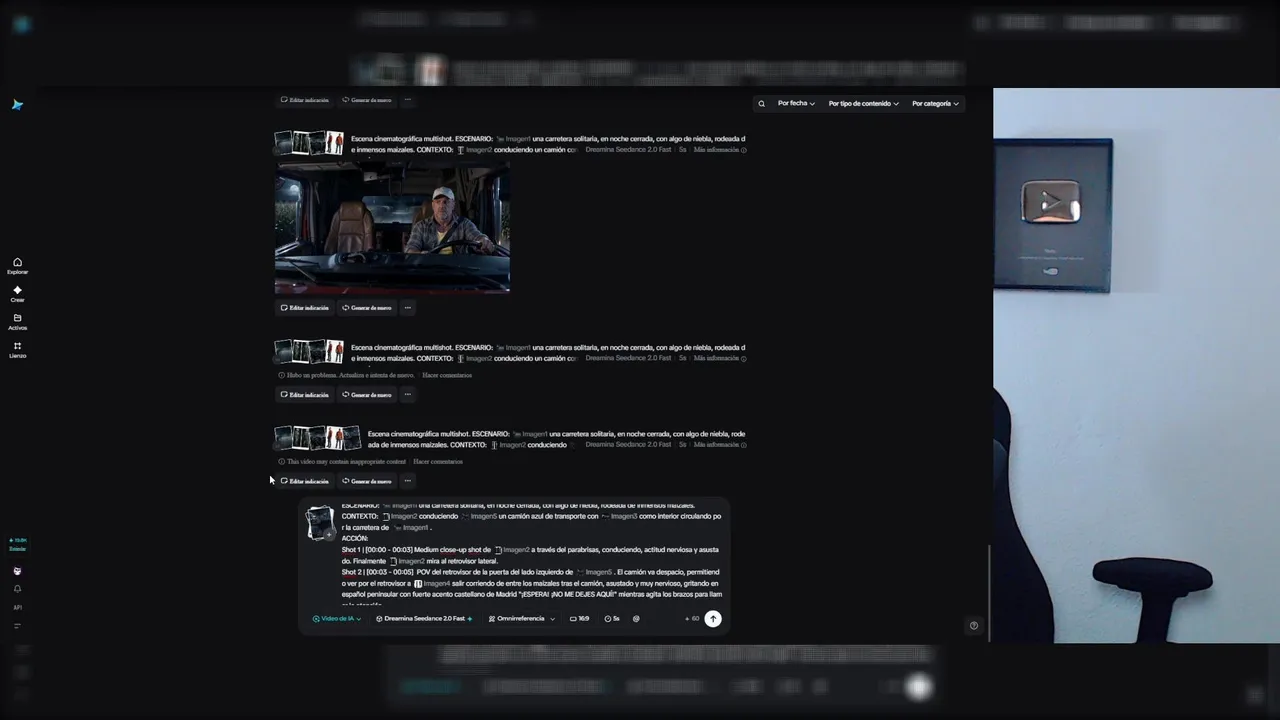Image resolution: width=1280 pixels, height=720 pixels.
Task: Open reference thumbnails of the failed generation prompt
Action: (x=309, y=352)
